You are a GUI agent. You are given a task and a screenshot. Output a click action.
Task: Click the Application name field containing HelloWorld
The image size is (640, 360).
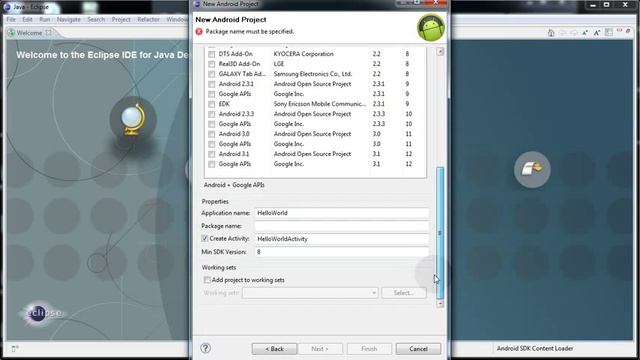[x=342, y=213]
